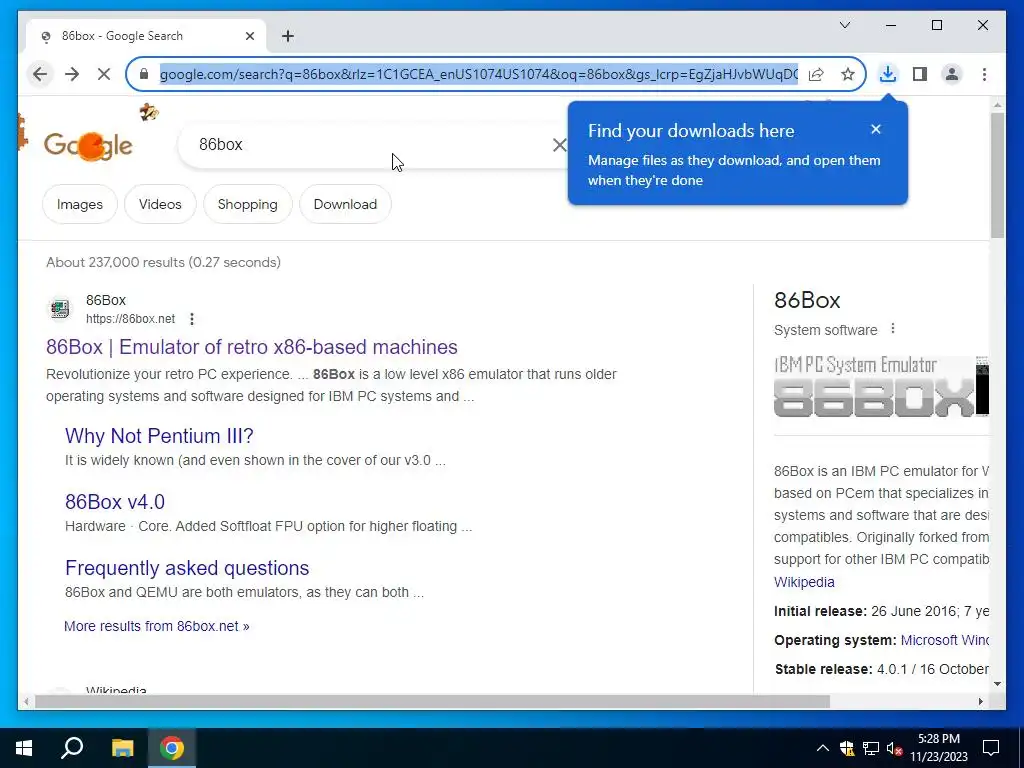Dismiss the Find your downloads here popup
This screenshot has height=768, width=1024.
(x=876, y=129)
